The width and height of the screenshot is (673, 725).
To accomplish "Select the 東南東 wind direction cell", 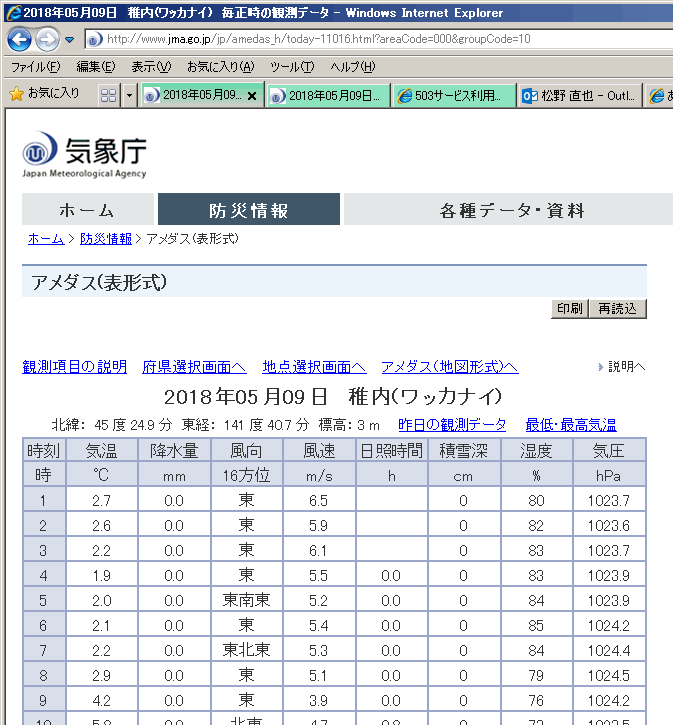I will coord(246,600).
